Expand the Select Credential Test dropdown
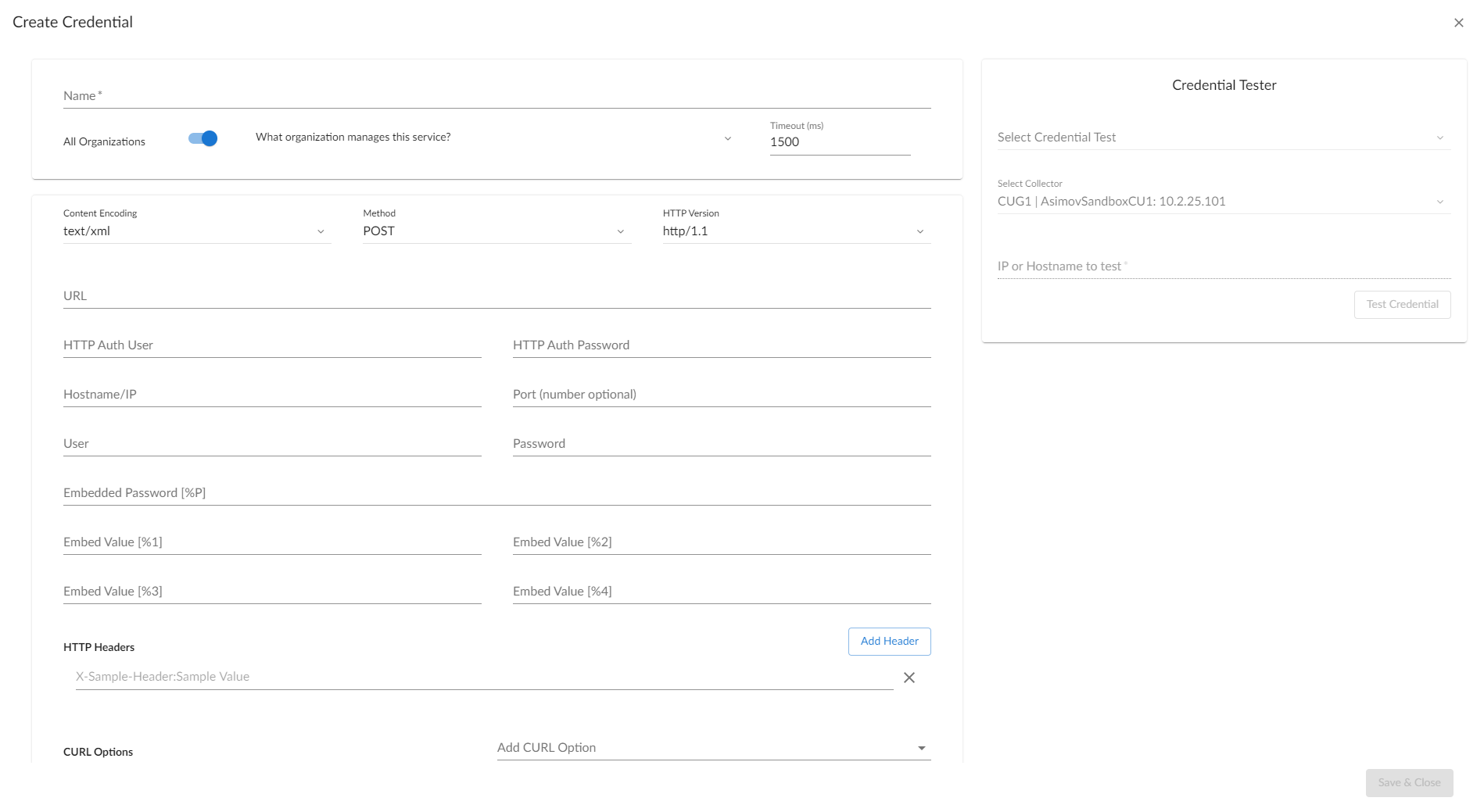1484x812 pixels. pyautogui.click(x=1223, y=138)
